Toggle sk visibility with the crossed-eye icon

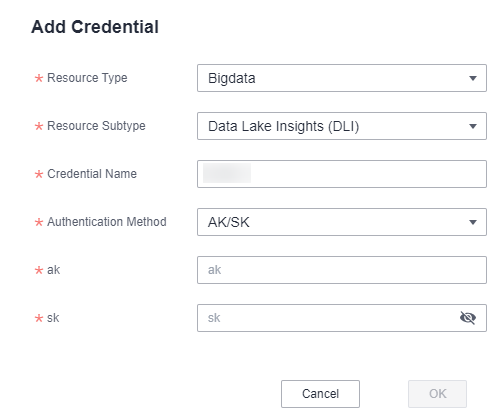tap(468, 318)
